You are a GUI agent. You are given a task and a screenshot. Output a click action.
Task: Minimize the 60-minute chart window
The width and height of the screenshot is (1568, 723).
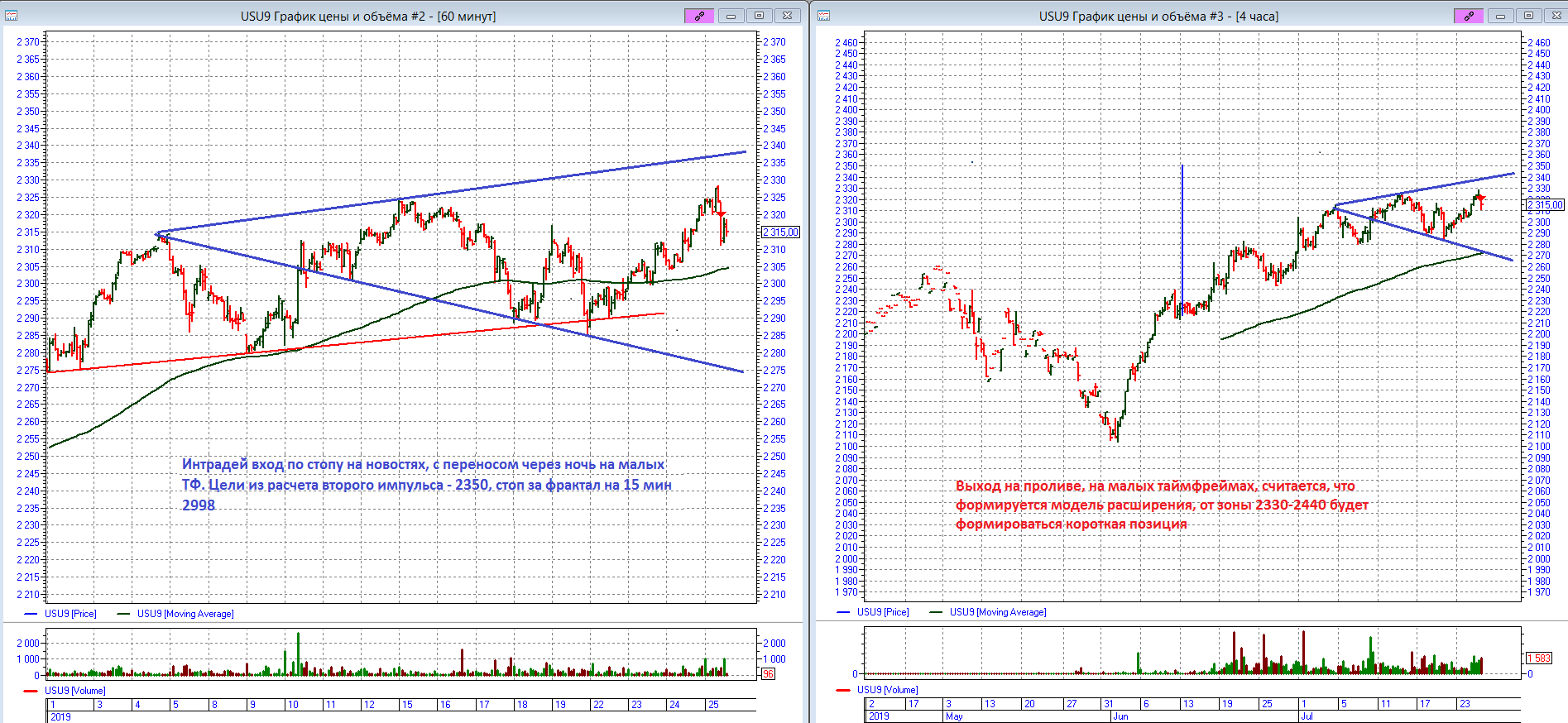(x=731, y=16)
